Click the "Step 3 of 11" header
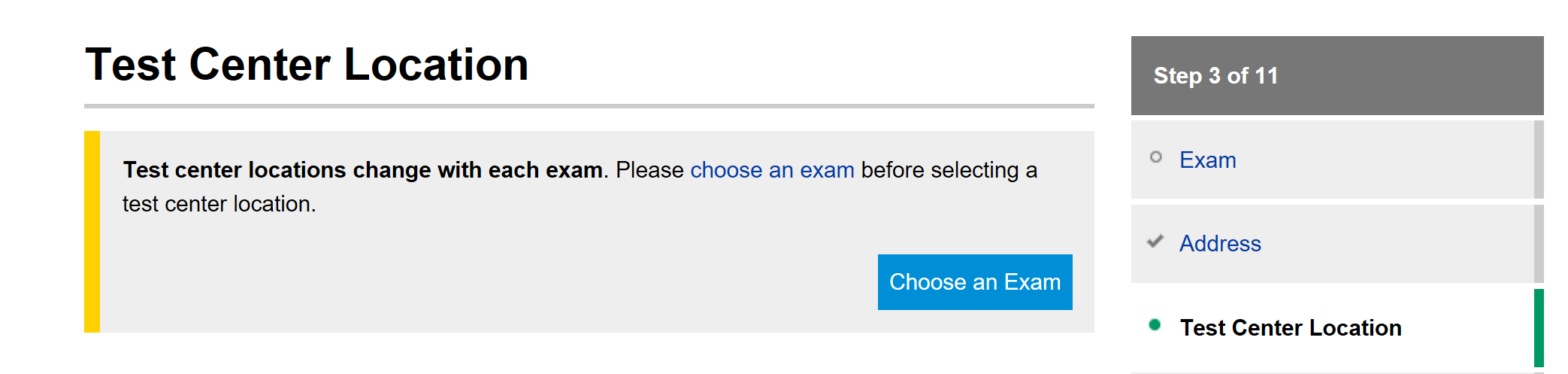 pos(1215,76)
